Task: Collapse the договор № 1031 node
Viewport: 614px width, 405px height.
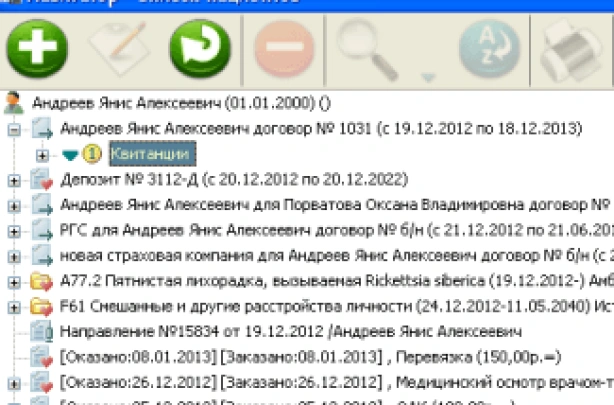Action: pyautogui.click(x=14, y=129)
